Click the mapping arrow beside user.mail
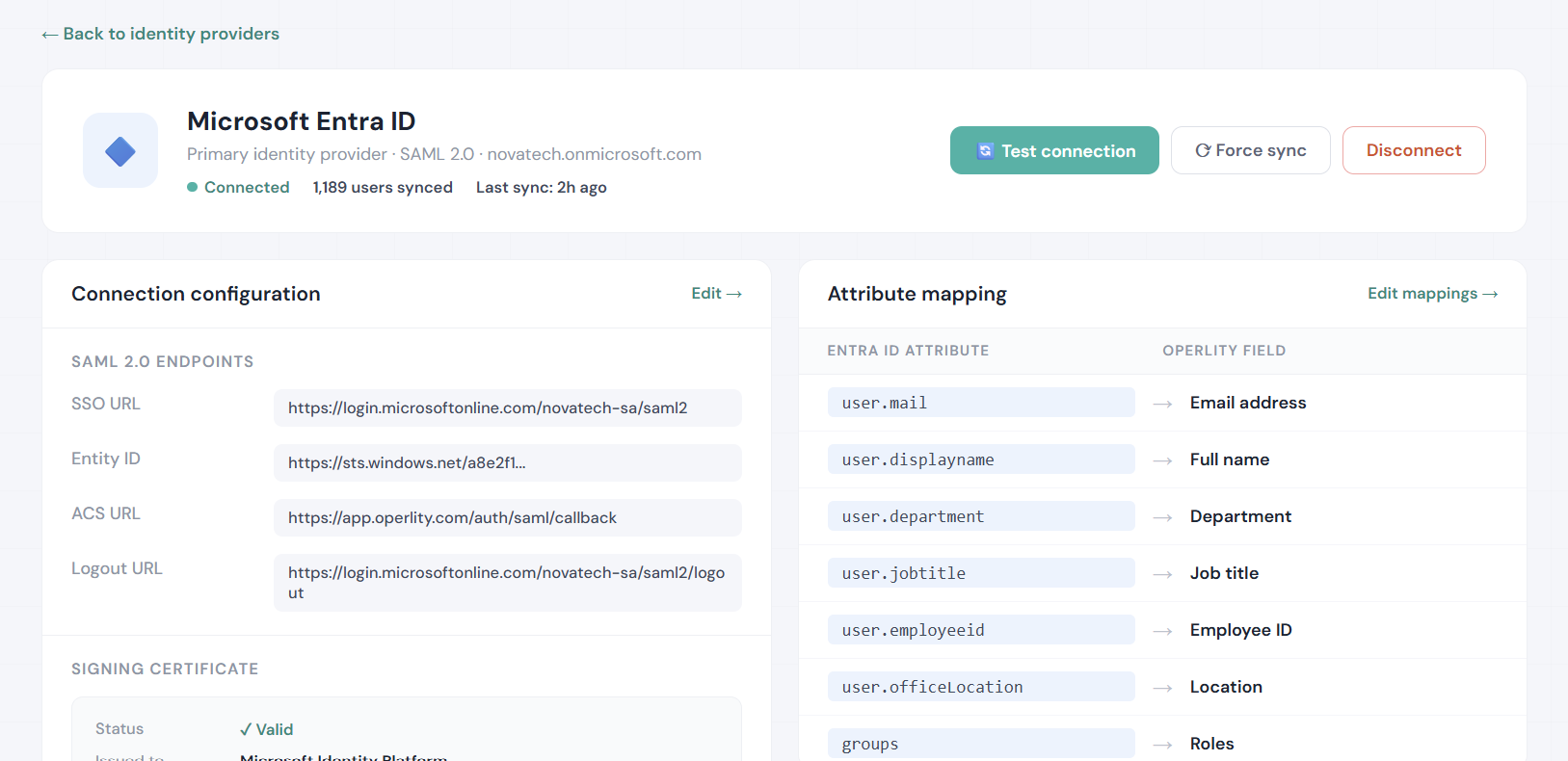The width and height of the screenshot is (1568, 761). [1162, 404]
